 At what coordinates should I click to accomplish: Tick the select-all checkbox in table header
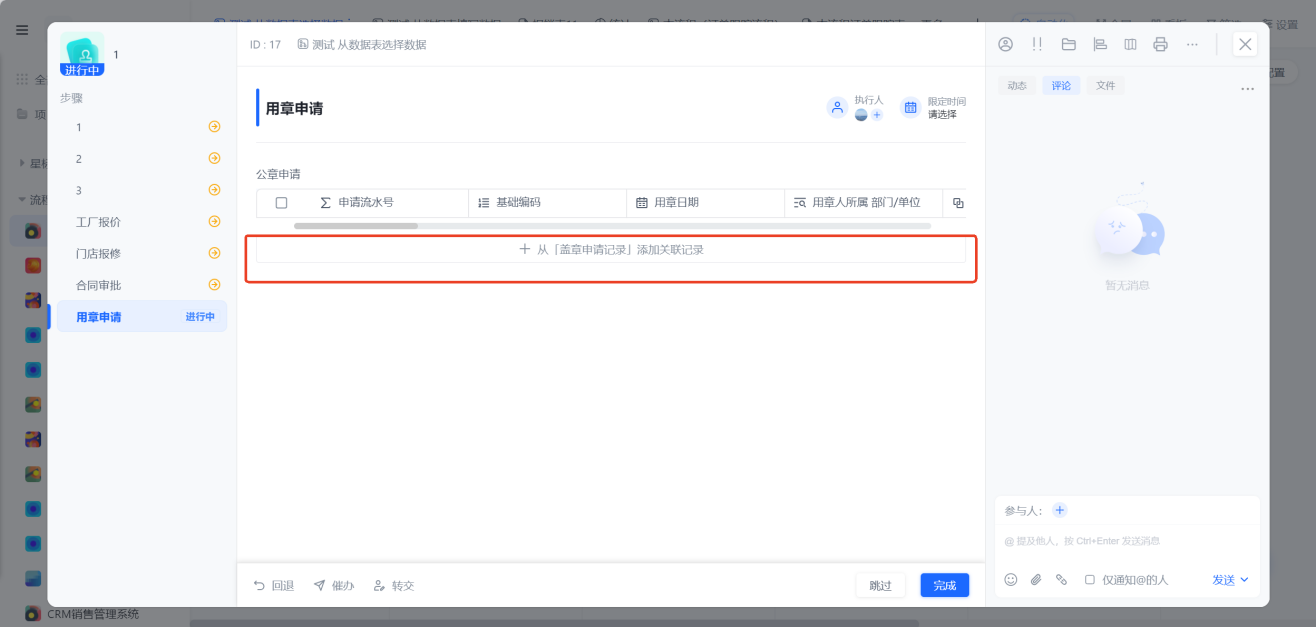click(x=281, y=203)
